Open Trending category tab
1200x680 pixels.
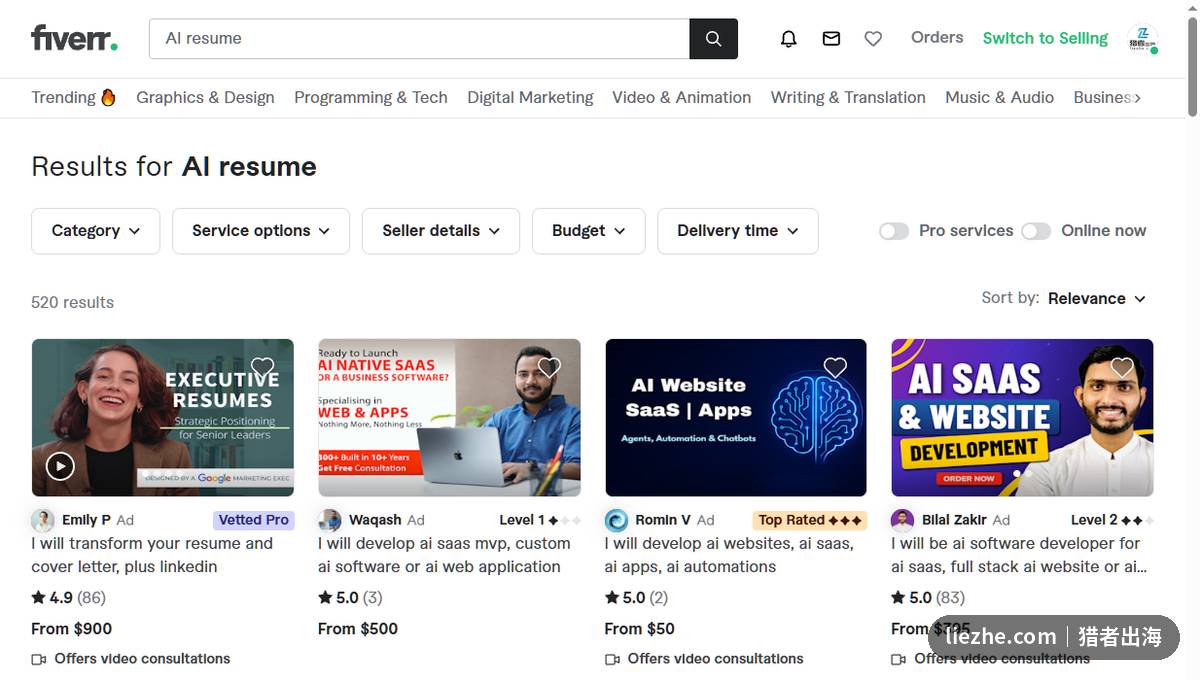(73, 97)
